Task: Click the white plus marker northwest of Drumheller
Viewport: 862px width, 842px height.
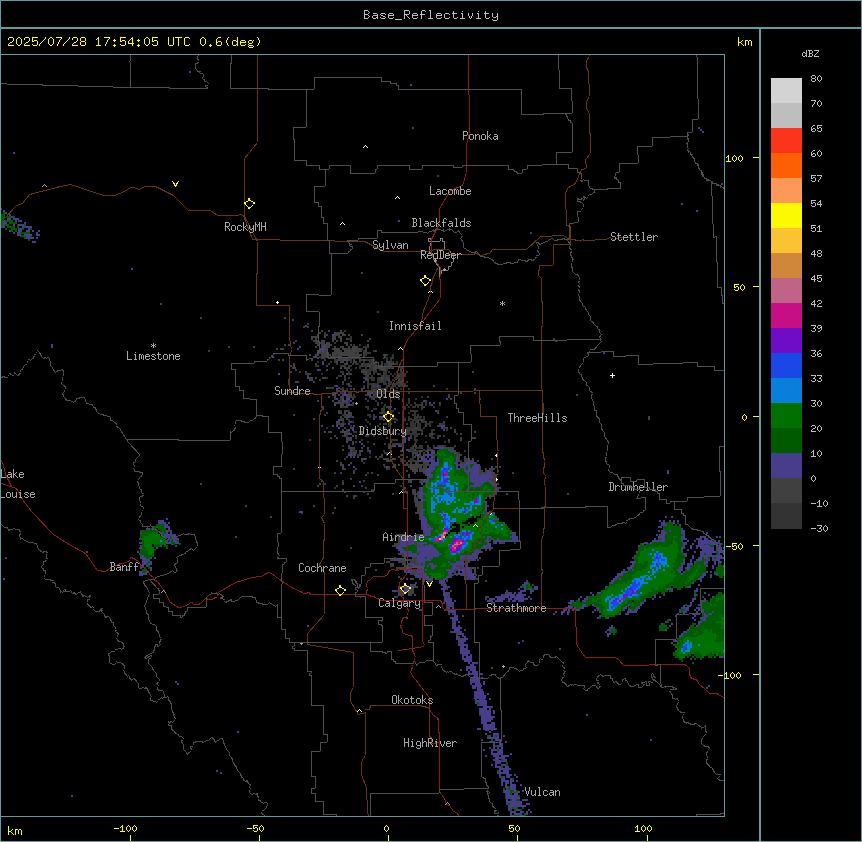Action: click(x=612, y=375)
